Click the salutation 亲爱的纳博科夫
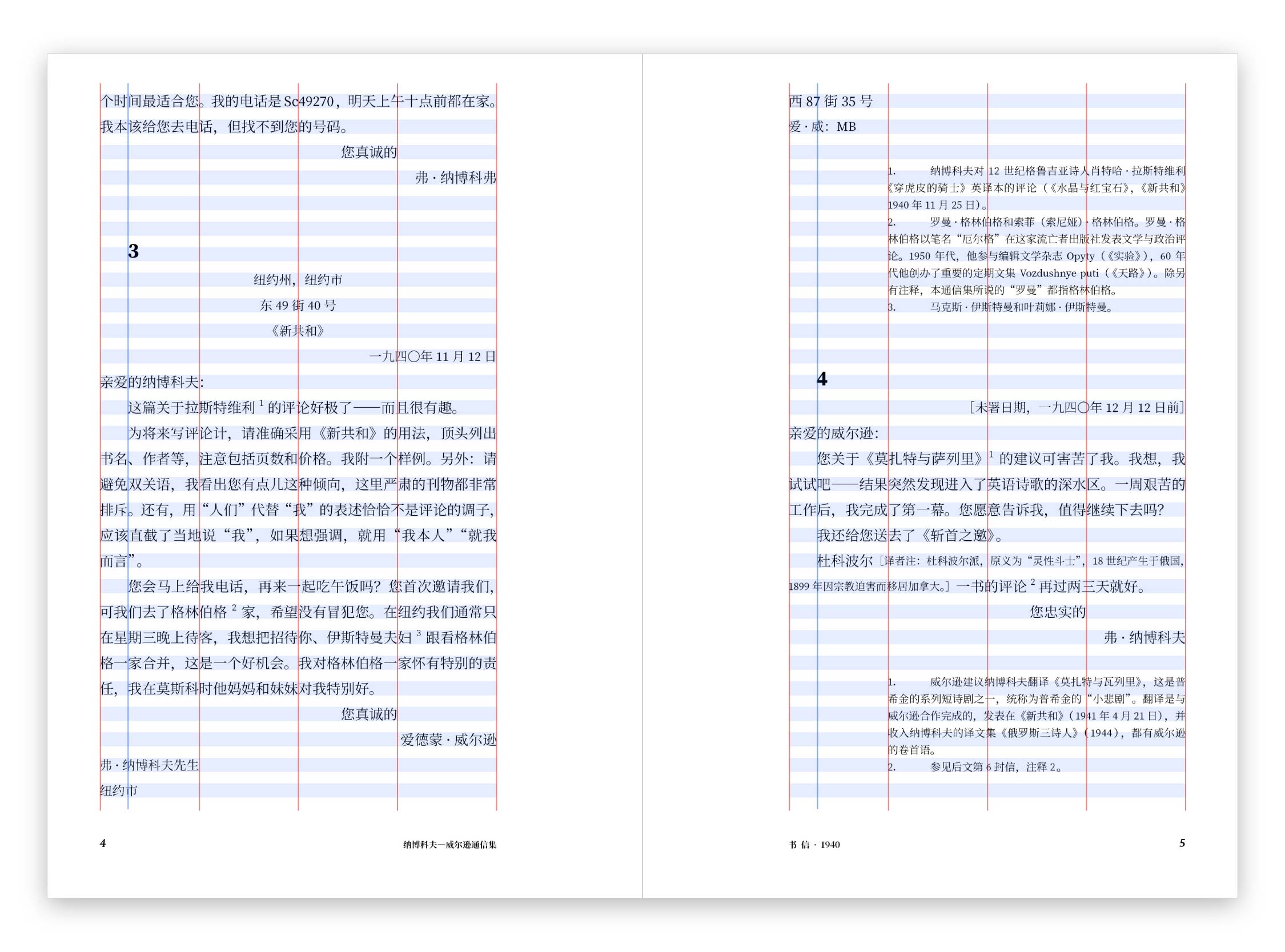The width and height of the screenshot is (1285, 952). coord(151,382)
